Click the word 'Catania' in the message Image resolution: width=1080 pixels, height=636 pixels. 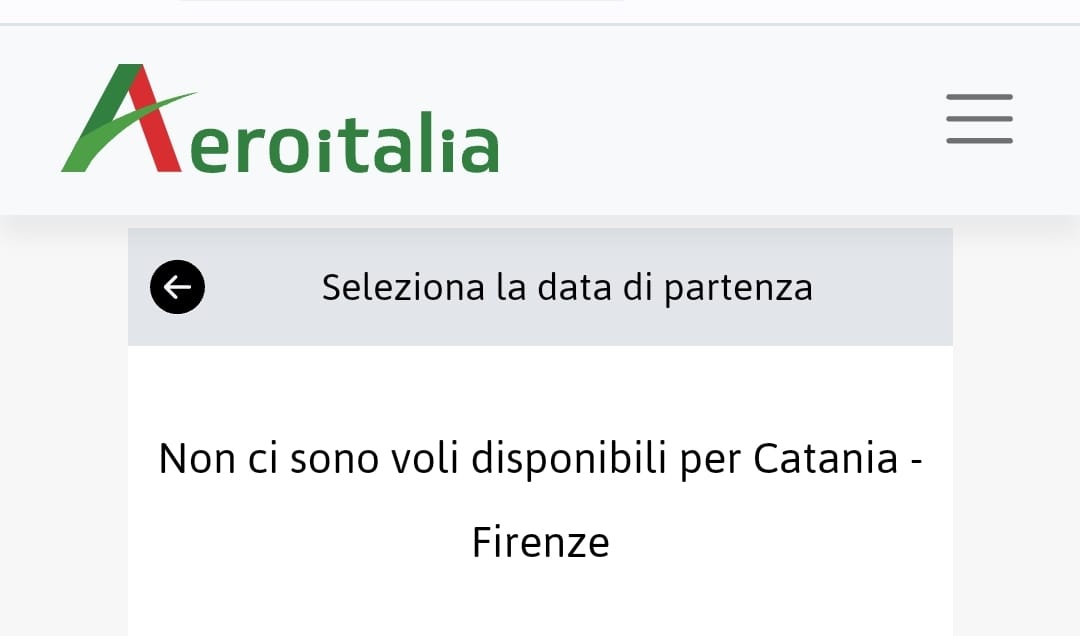click(x=825, y=459)
